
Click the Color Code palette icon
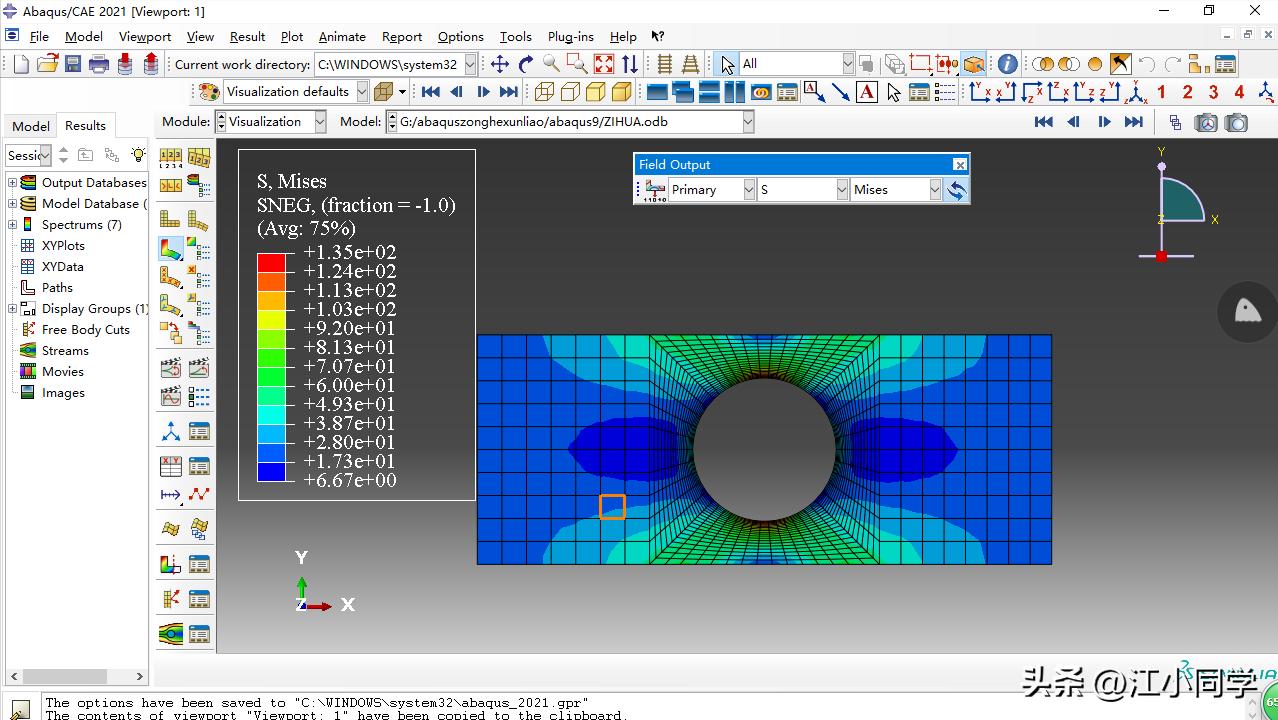point(209,92)
